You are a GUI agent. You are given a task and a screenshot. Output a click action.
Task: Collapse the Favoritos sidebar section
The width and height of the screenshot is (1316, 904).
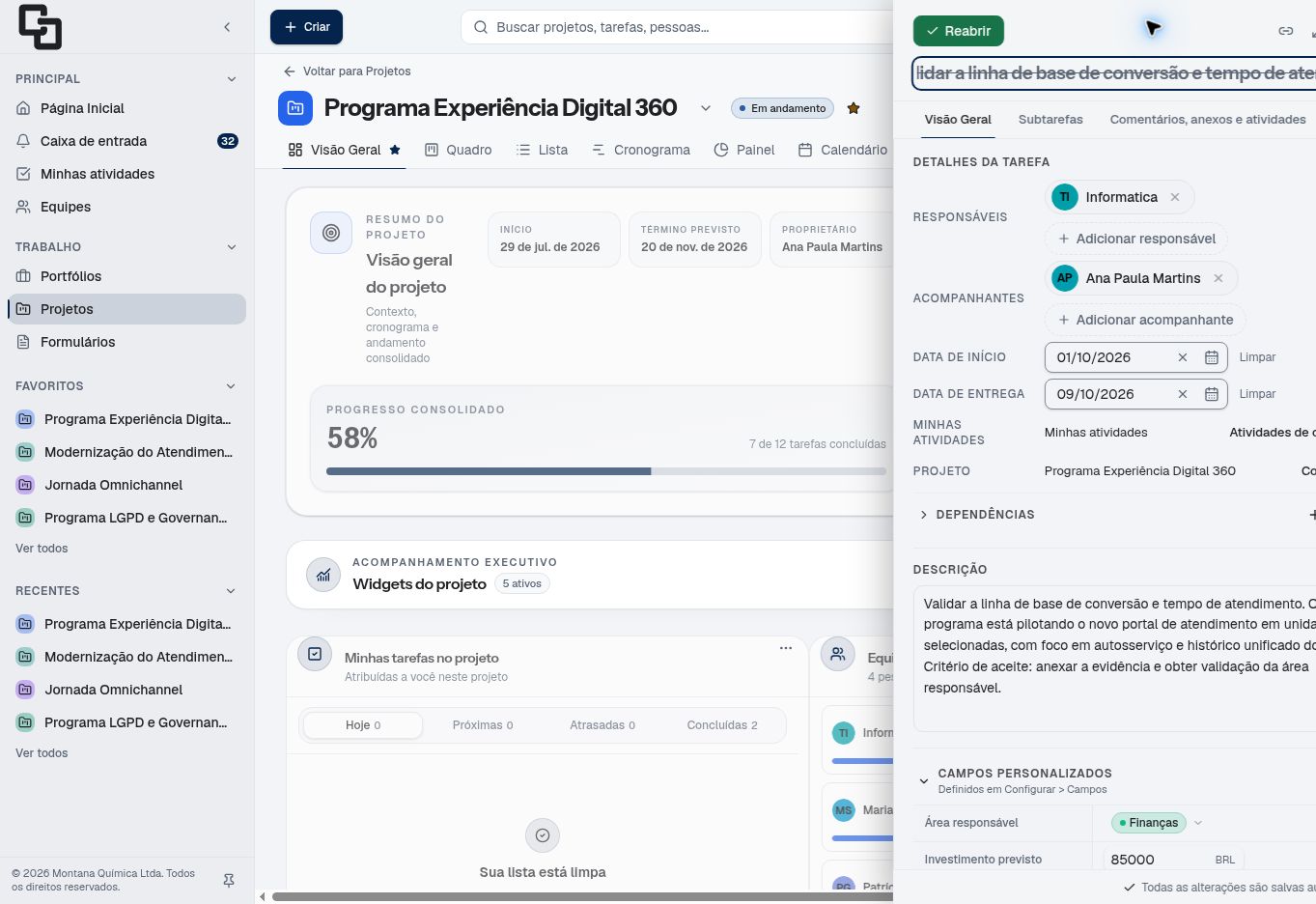tap(232, 386)
